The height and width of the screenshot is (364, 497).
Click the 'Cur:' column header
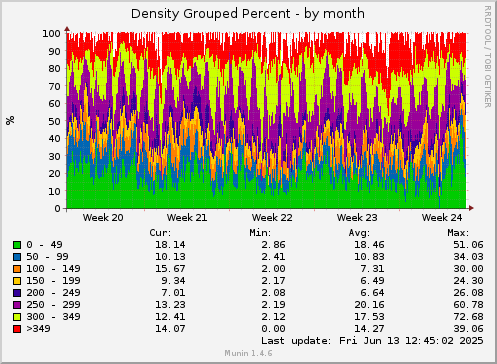(160, 233)
